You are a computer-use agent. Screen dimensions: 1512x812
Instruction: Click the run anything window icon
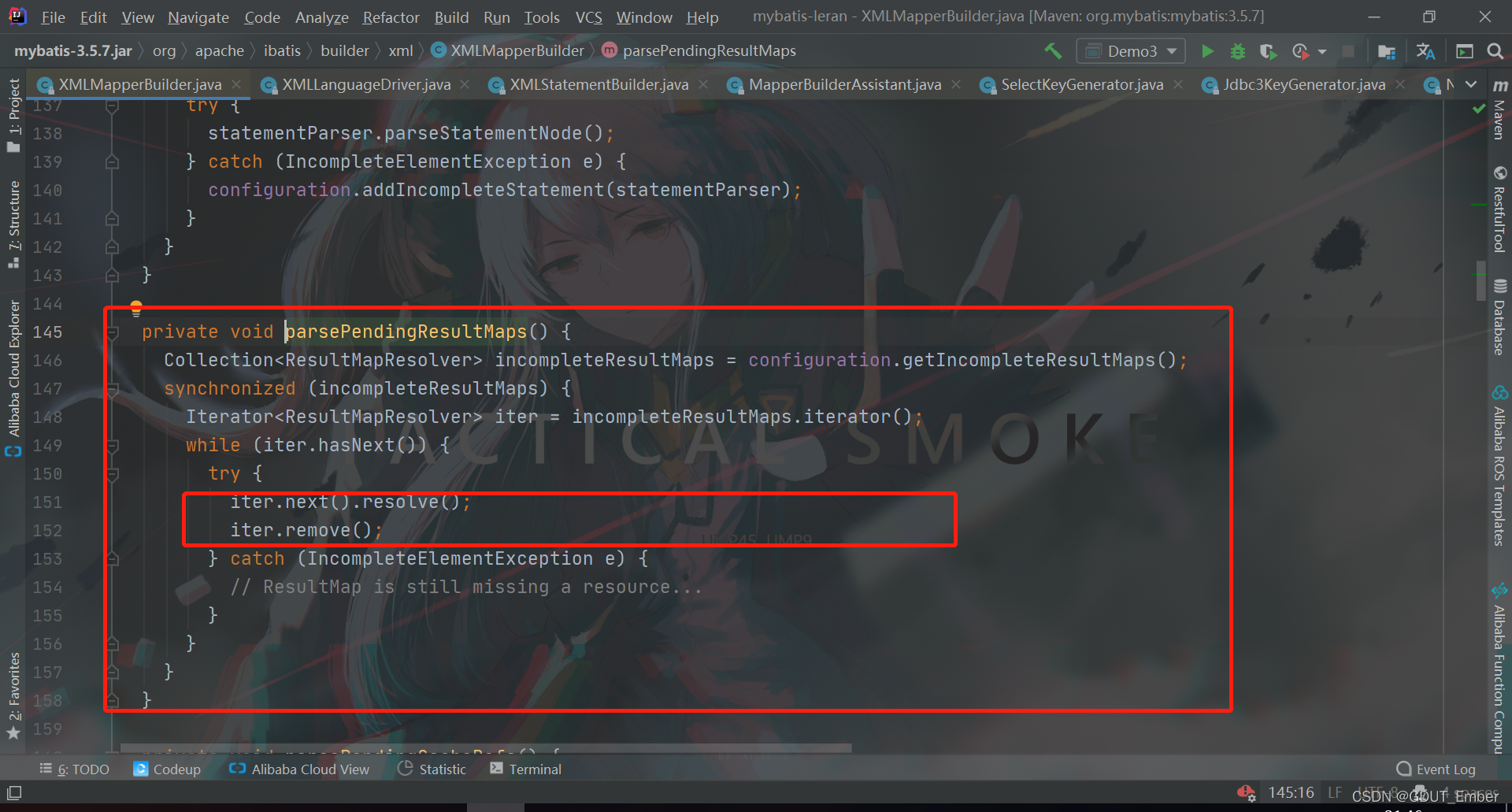click(x=1465, y=51)
